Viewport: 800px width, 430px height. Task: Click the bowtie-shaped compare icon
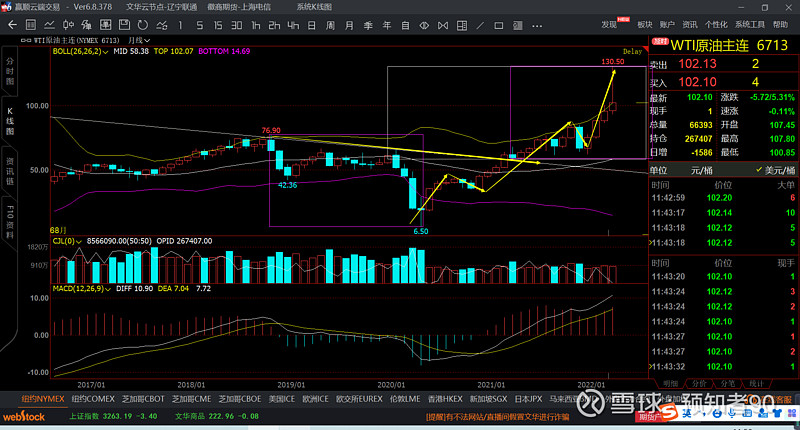[443, 25]
